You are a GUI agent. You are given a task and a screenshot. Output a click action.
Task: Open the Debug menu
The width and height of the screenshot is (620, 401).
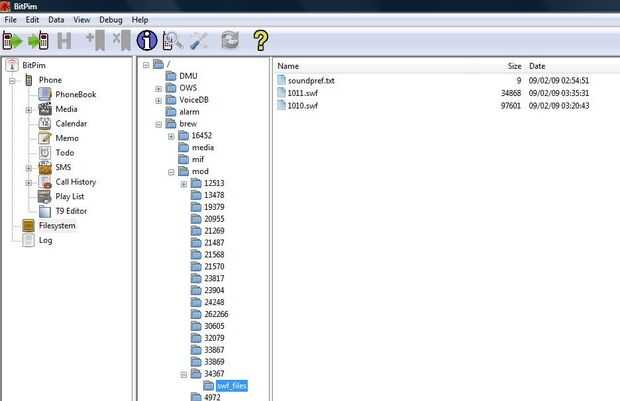pyautogui.click(x=111, y=20)
